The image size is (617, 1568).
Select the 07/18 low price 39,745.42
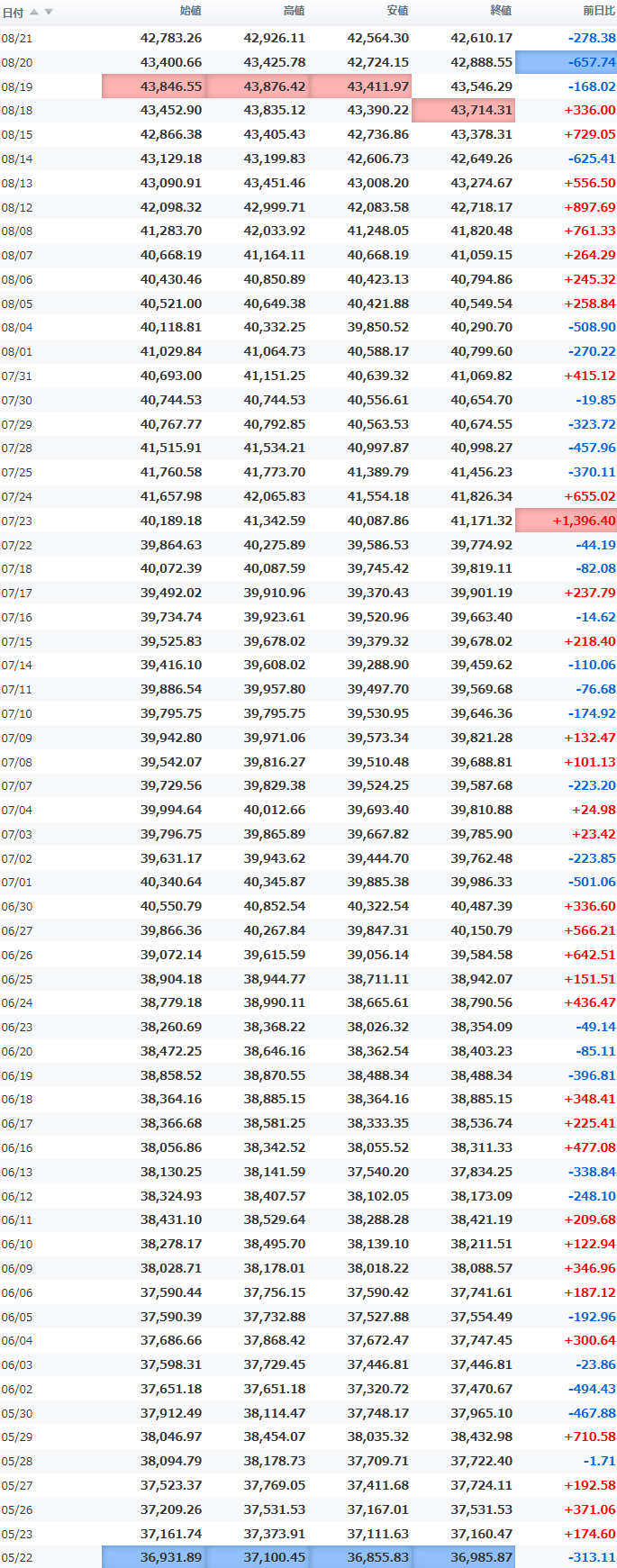point(378,568)
